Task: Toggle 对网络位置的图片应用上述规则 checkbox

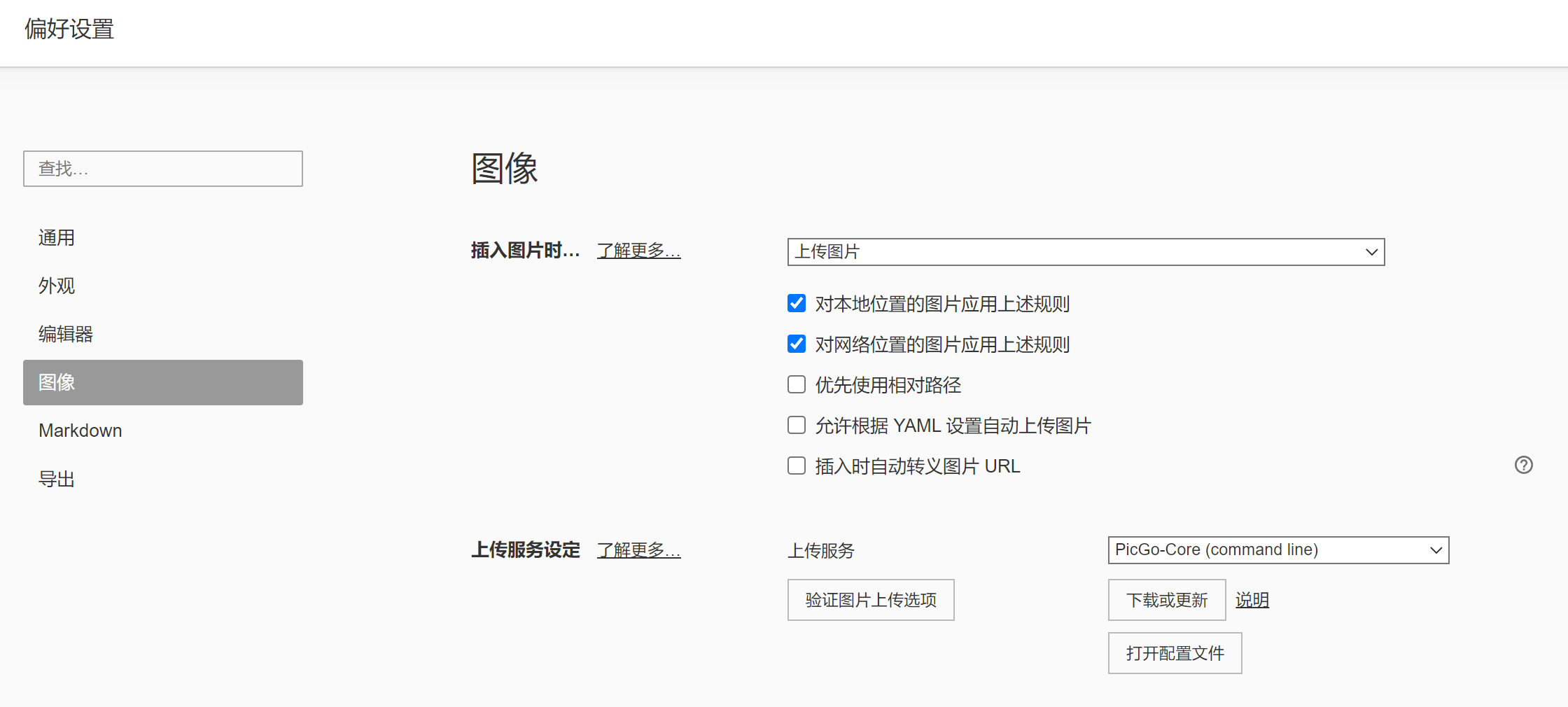Action: click(x=797, y=344)
